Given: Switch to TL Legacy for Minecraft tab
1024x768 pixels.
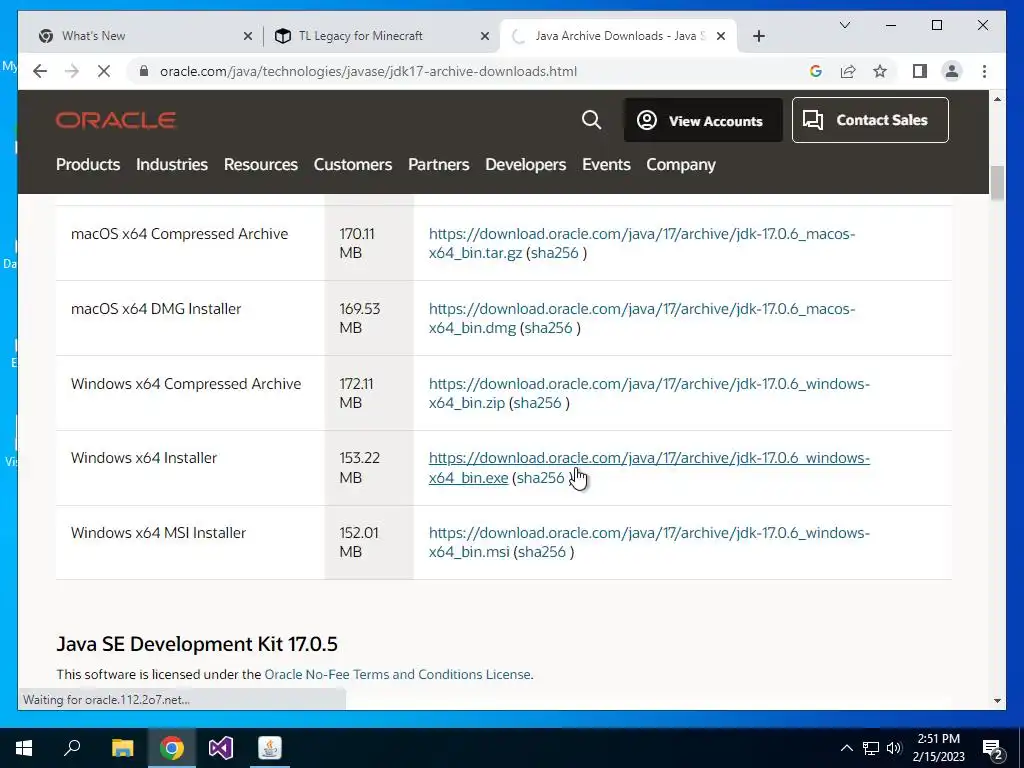Looking at the screenshot, I should (x=381, y=36).
